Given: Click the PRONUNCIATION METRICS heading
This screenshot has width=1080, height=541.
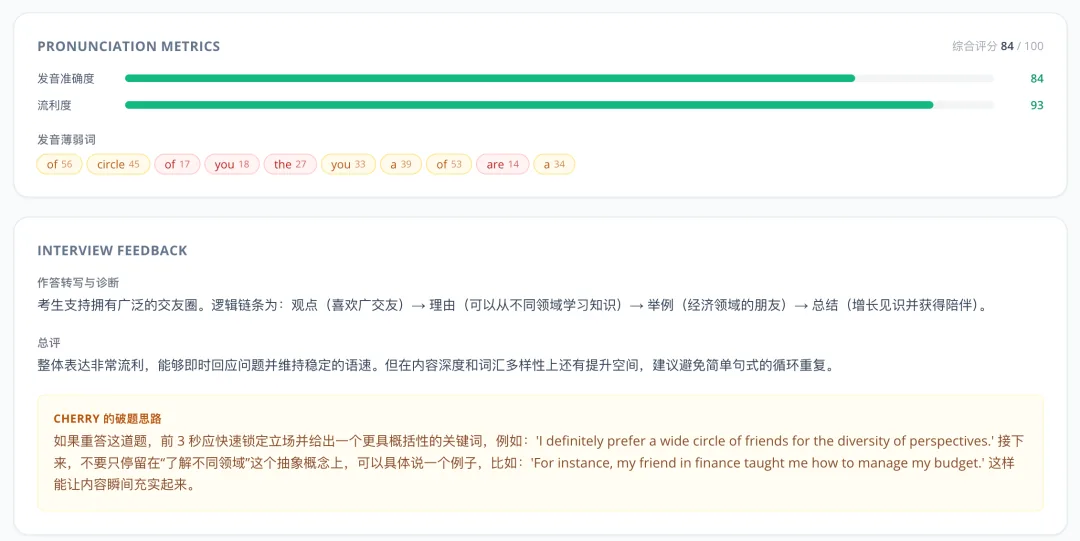Looking at the screenshot, I should tap(129, 46).
